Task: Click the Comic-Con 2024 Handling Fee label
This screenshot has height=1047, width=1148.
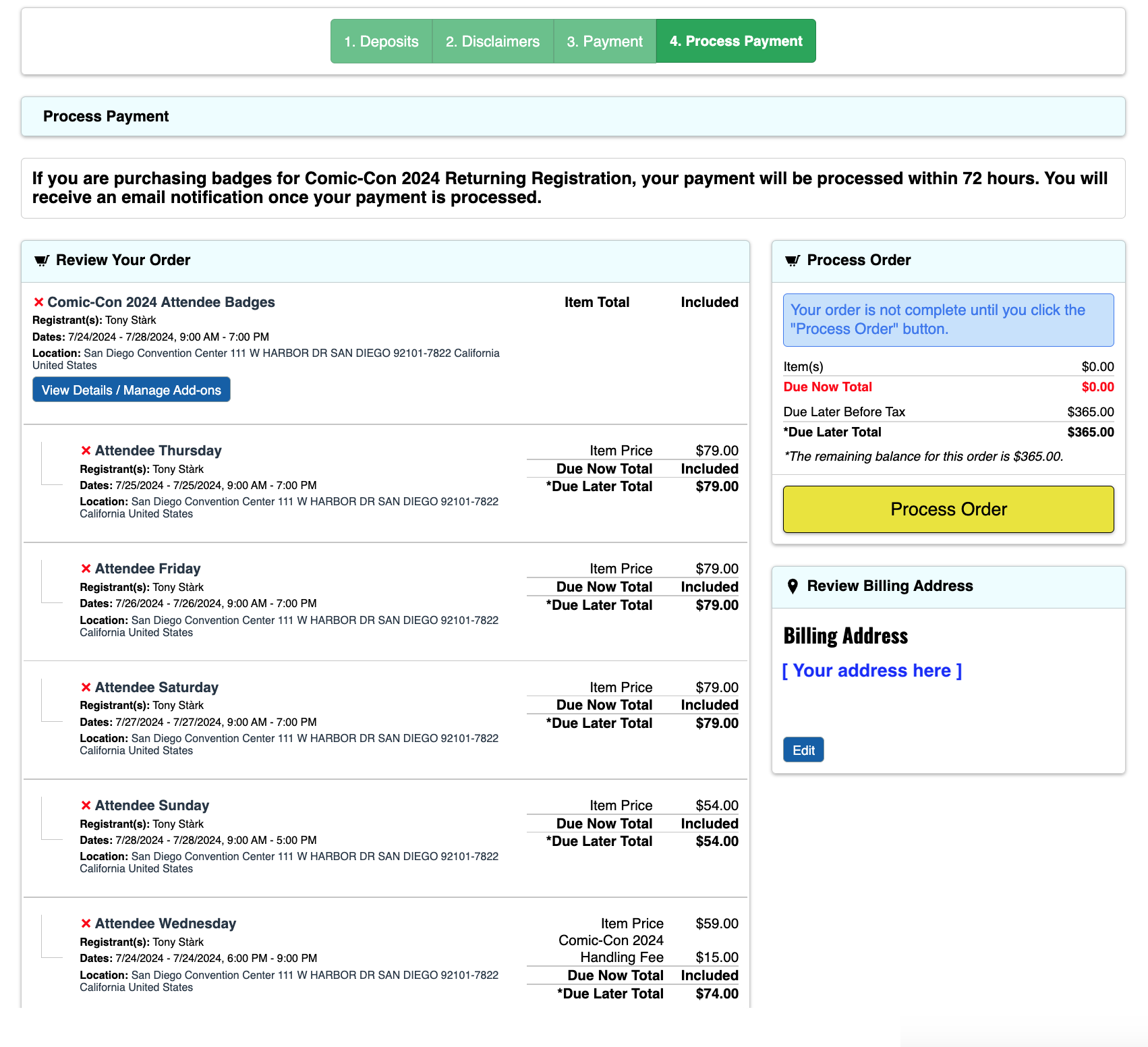Action: click(x=611, y=949)
